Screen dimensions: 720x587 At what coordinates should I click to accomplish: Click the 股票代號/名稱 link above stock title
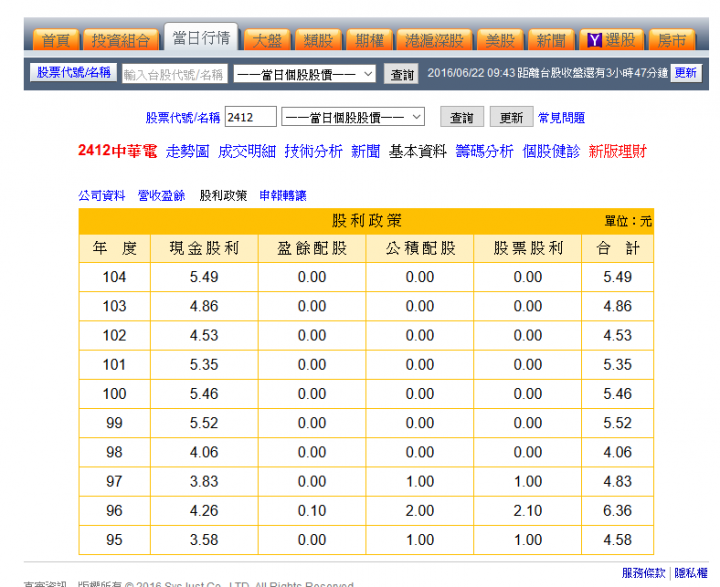point(183,118)
